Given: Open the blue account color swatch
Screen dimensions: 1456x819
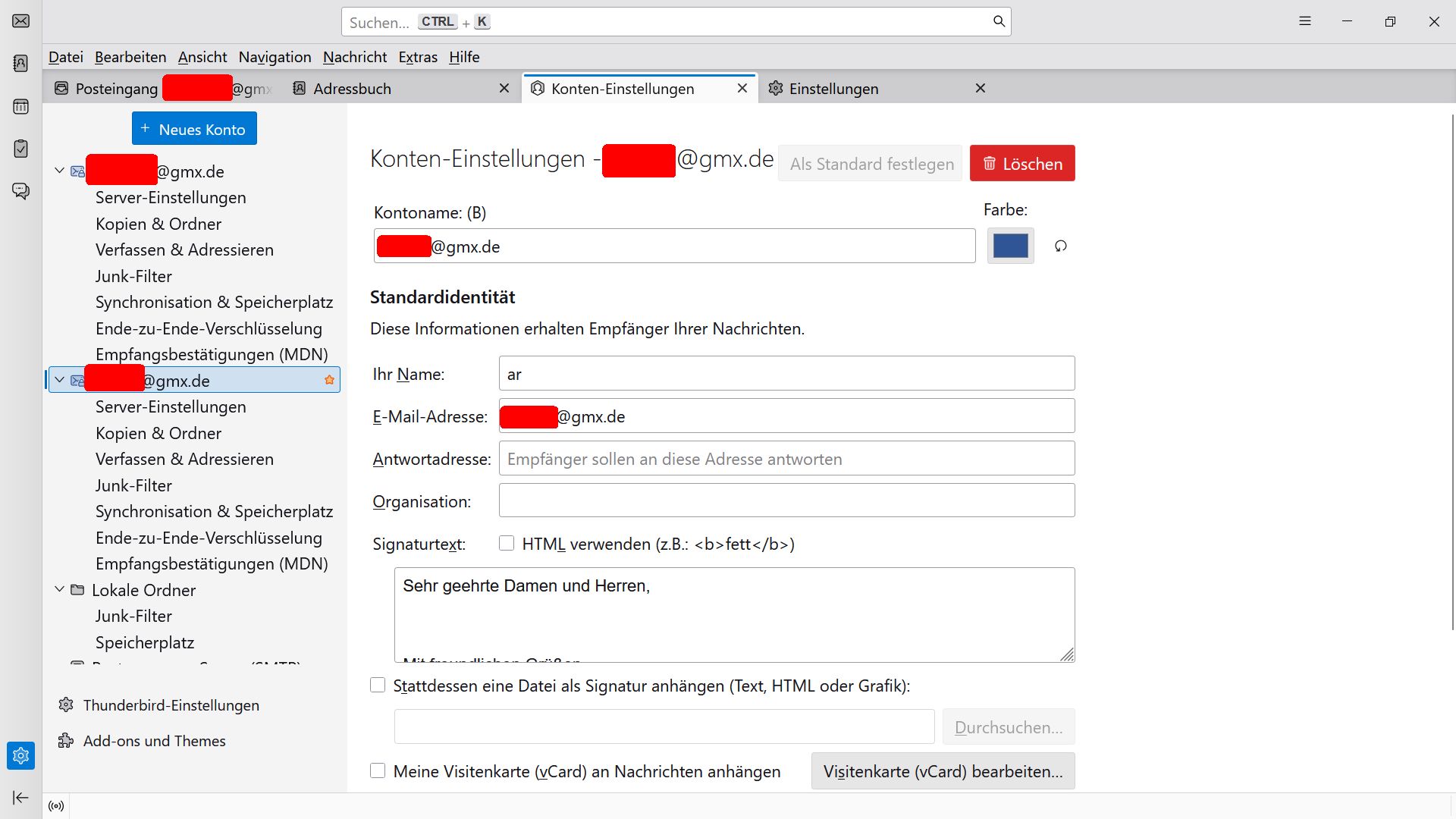Looking at the screenshot, I should pyautogui.click(x=1010, y=246).
